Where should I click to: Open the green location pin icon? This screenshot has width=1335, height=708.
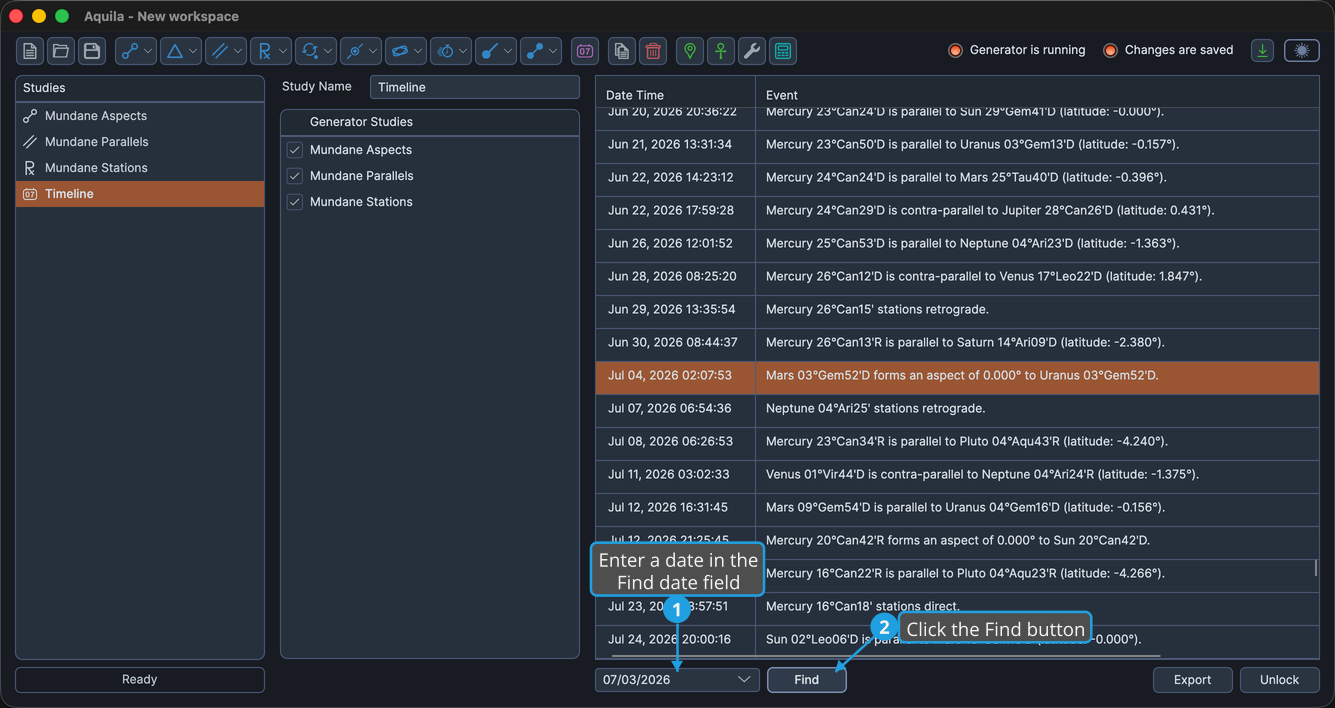690,51
